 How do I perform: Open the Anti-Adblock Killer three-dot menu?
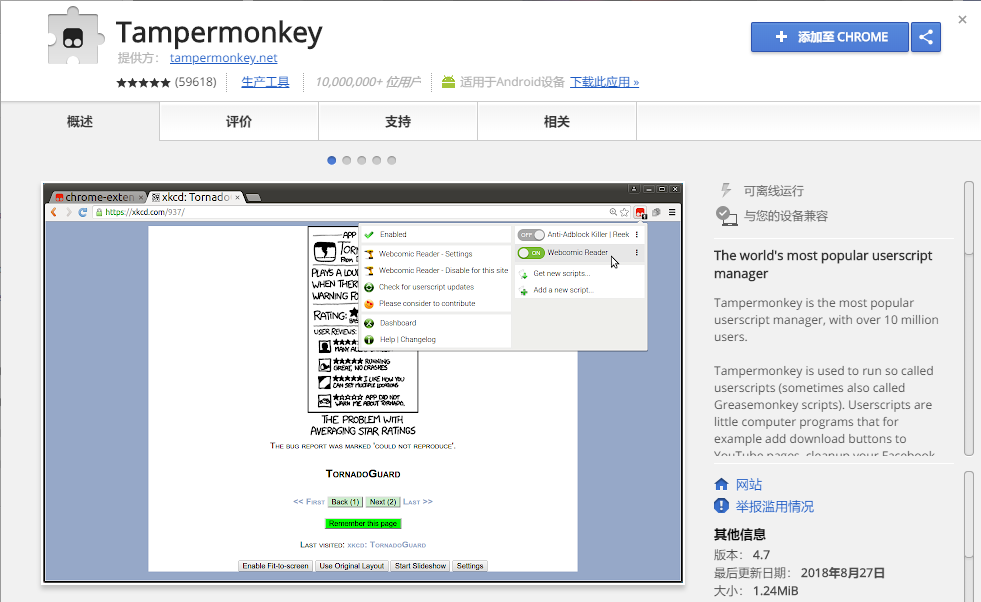point(637,235)
